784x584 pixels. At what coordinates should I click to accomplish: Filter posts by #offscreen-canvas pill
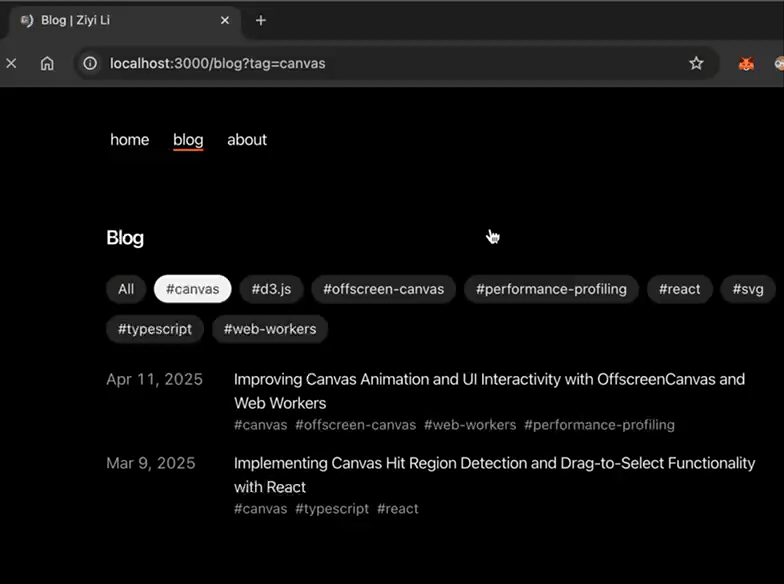coord(384,289)
